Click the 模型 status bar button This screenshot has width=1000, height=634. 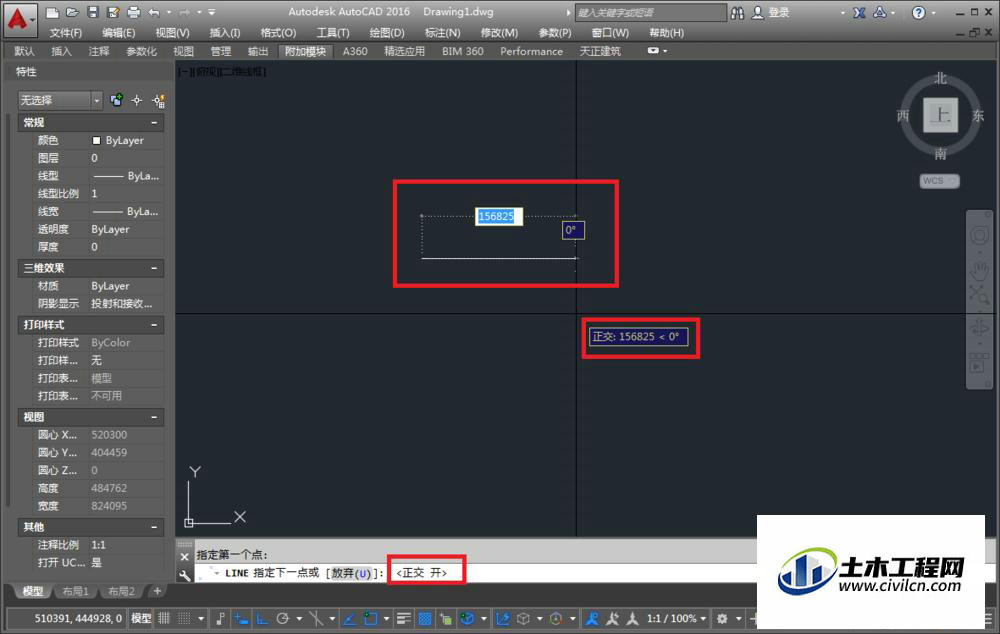pos(141,618)
